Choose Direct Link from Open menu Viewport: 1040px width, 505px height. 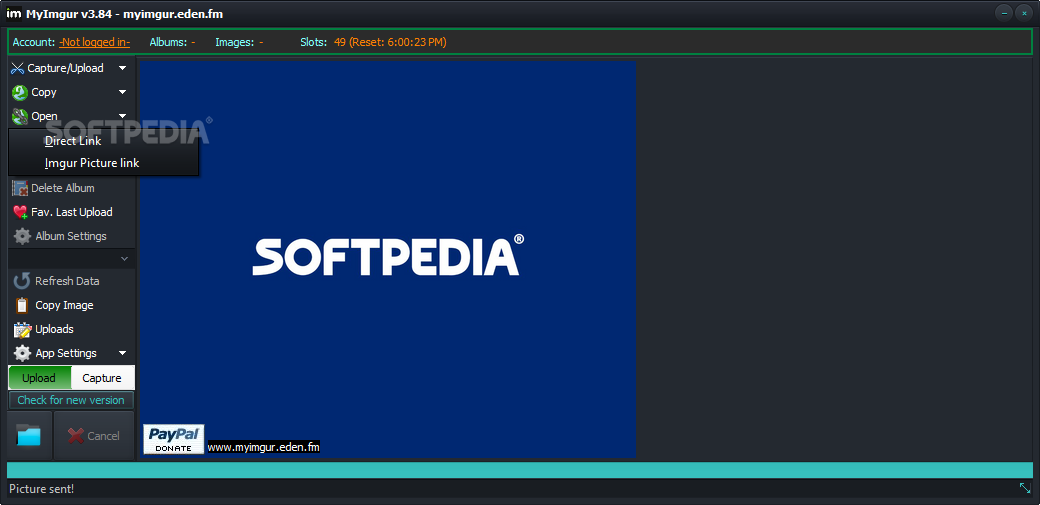click(73, 141)
